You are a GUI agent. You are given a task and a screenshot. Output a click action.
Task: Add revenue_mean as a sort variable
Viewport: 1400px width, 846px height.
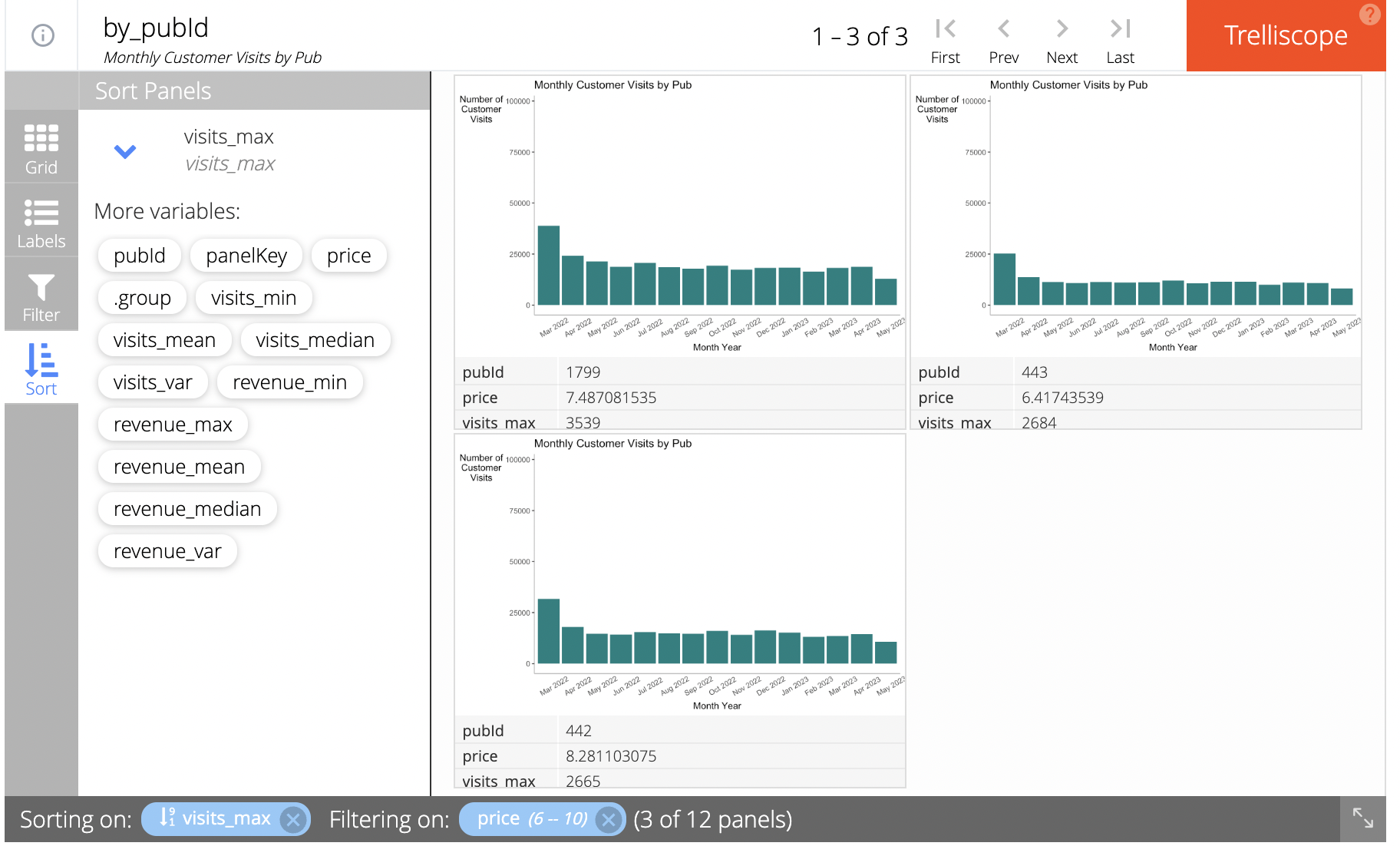(180, 467)
